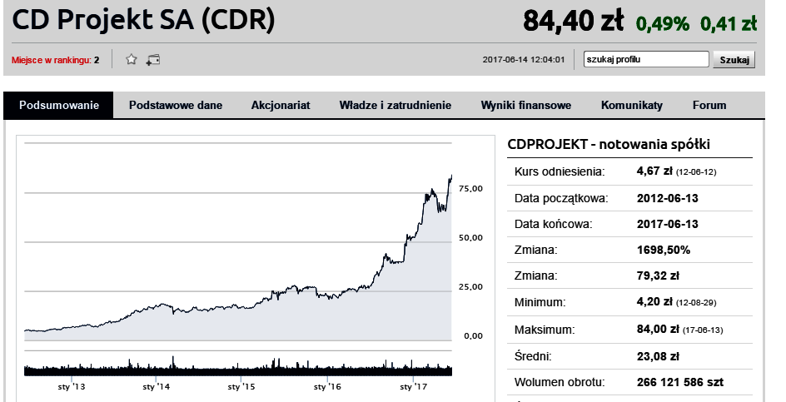Open the Akcjonariat tab
This screenshot has width=786, height=402.
click(281, 105)
